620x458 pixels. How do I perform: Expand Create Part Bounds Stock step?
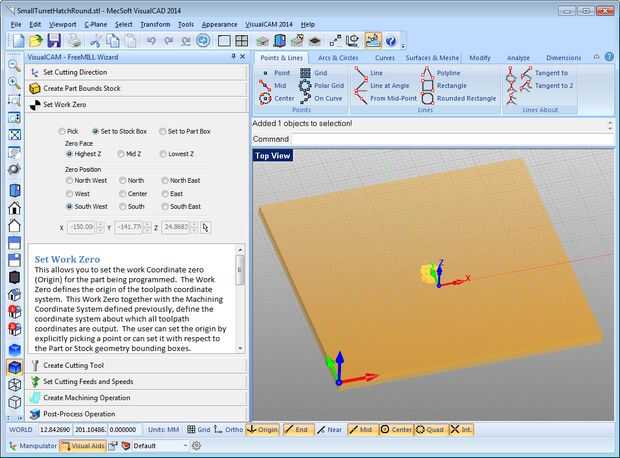click(x=137, y=89)
